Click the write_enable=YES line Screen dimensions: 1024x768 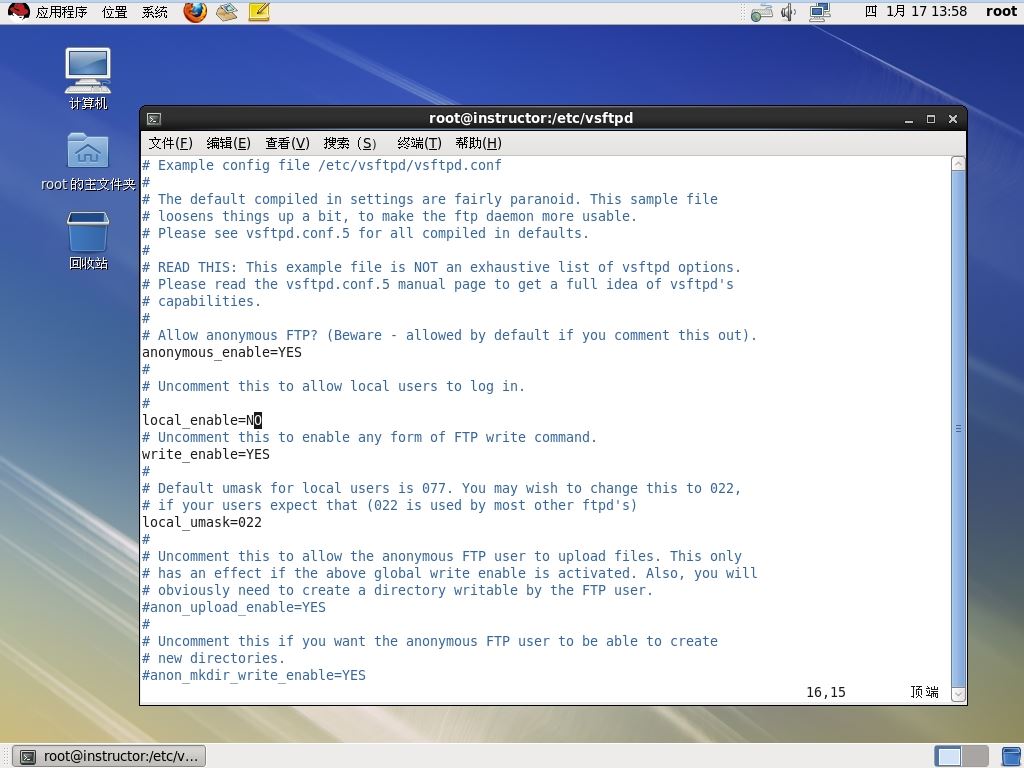click(x=206, y=455)
